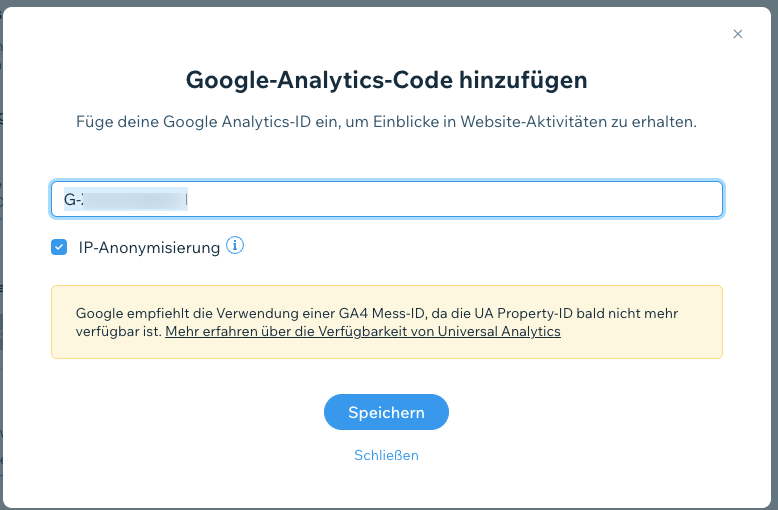Click the subtitle about Website-Aktivitäten
Screen dimensions: 778x510
387,122
